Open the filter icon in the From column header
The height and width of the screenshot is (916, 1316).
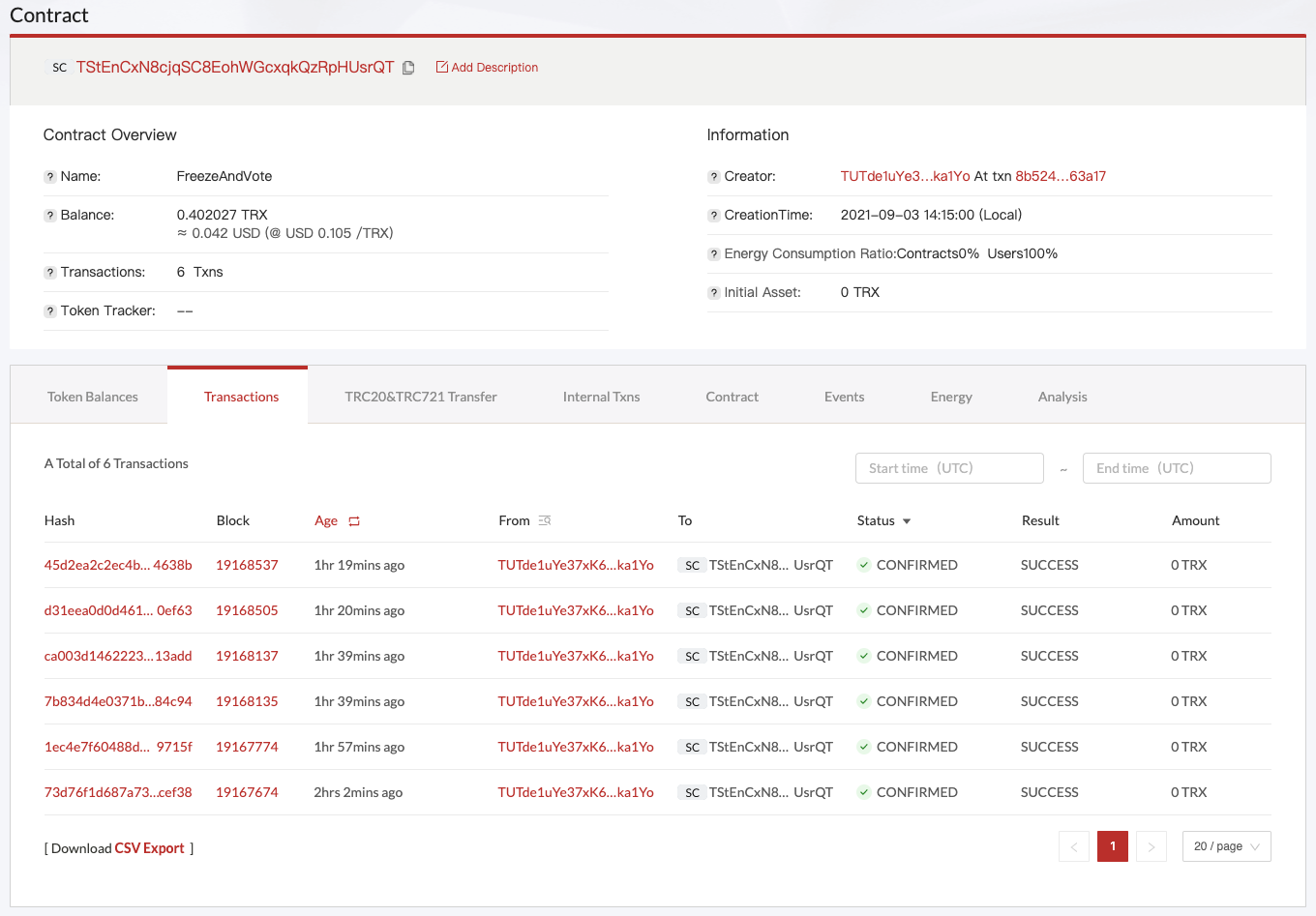(544, 520)
